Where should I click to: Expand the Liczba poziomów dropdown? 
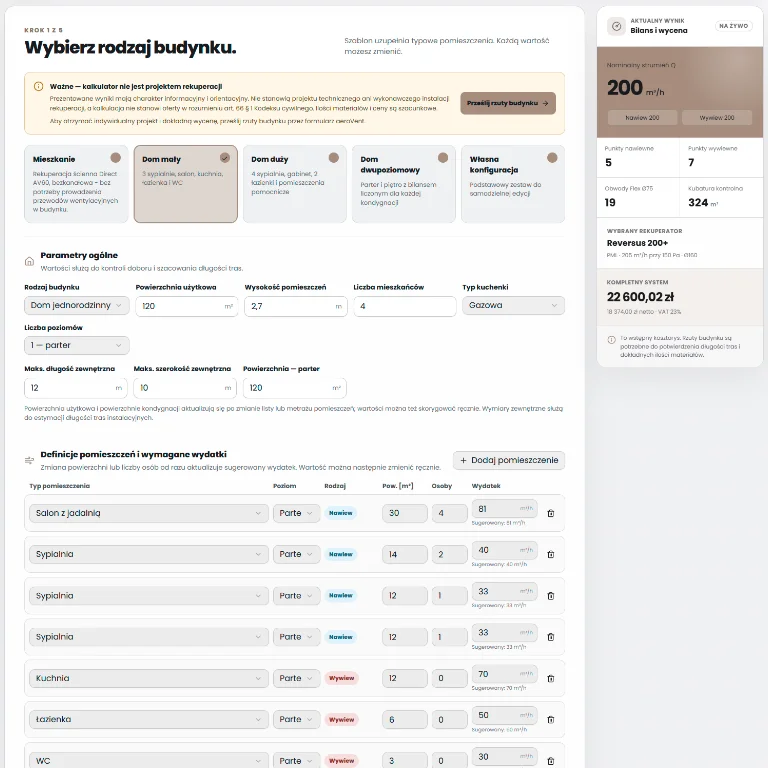(x=77, y=345)
